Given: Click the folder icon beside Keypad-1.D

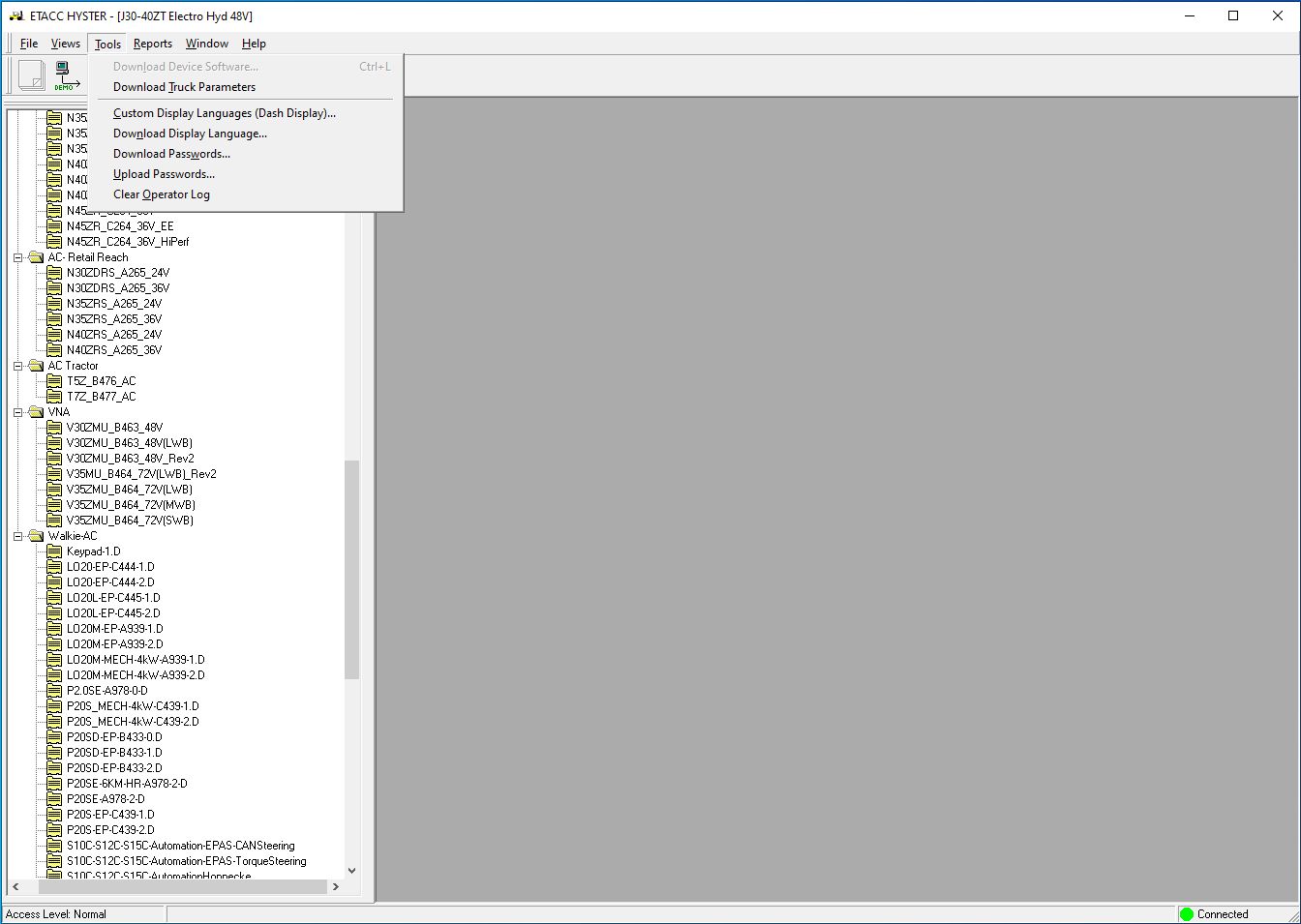Looking at the screenshot, I should (x=55, y=551).
